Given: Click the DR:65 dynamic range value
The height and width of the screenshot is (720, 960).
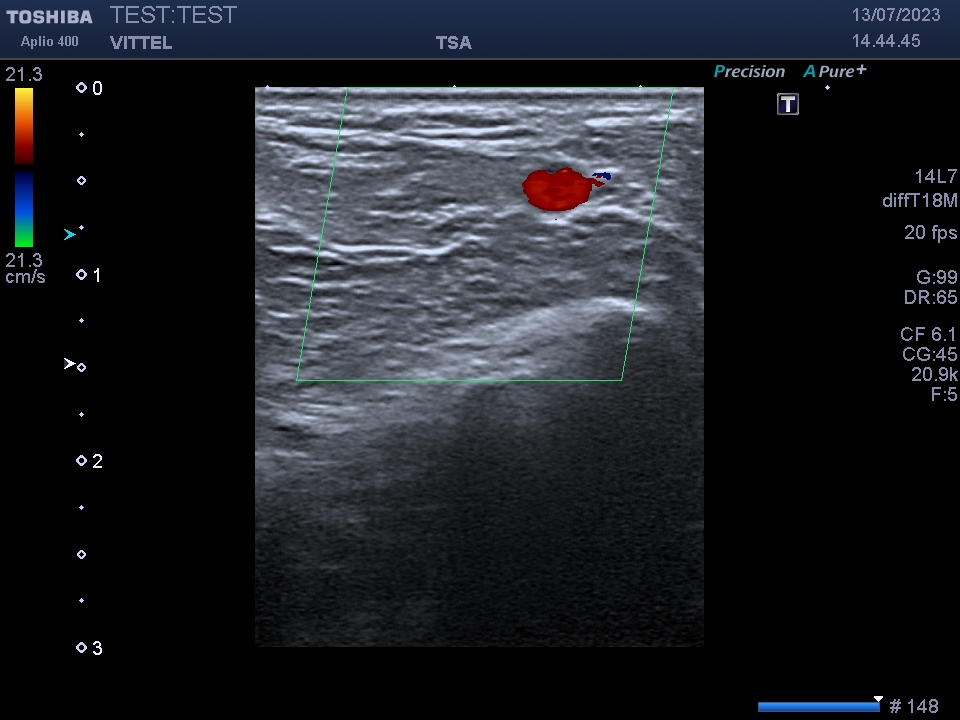Looking at the screenshot, I should click(930, 298).
